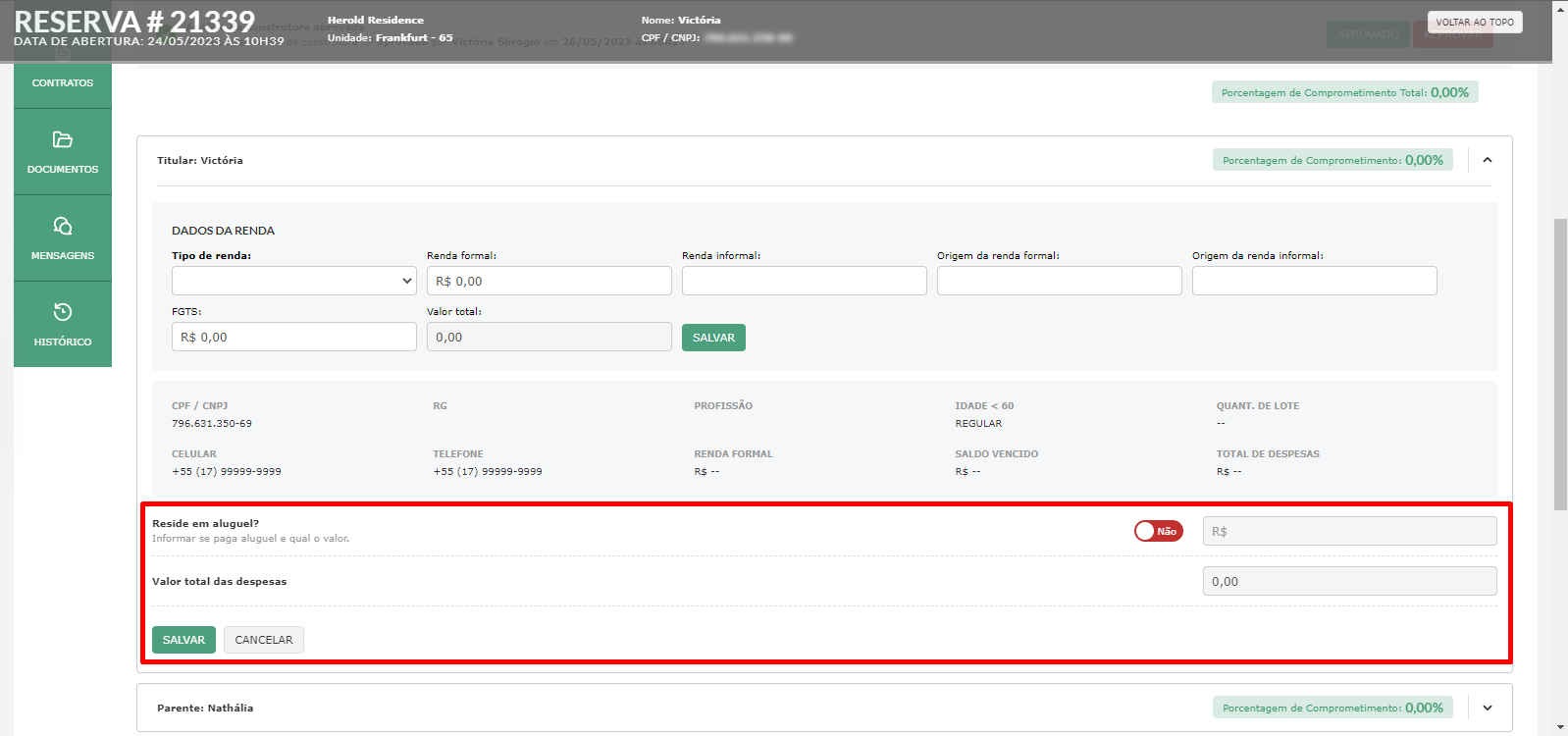Click the Parente: Nathália label
Screen dimensions: 1568x736
[205, 708]
